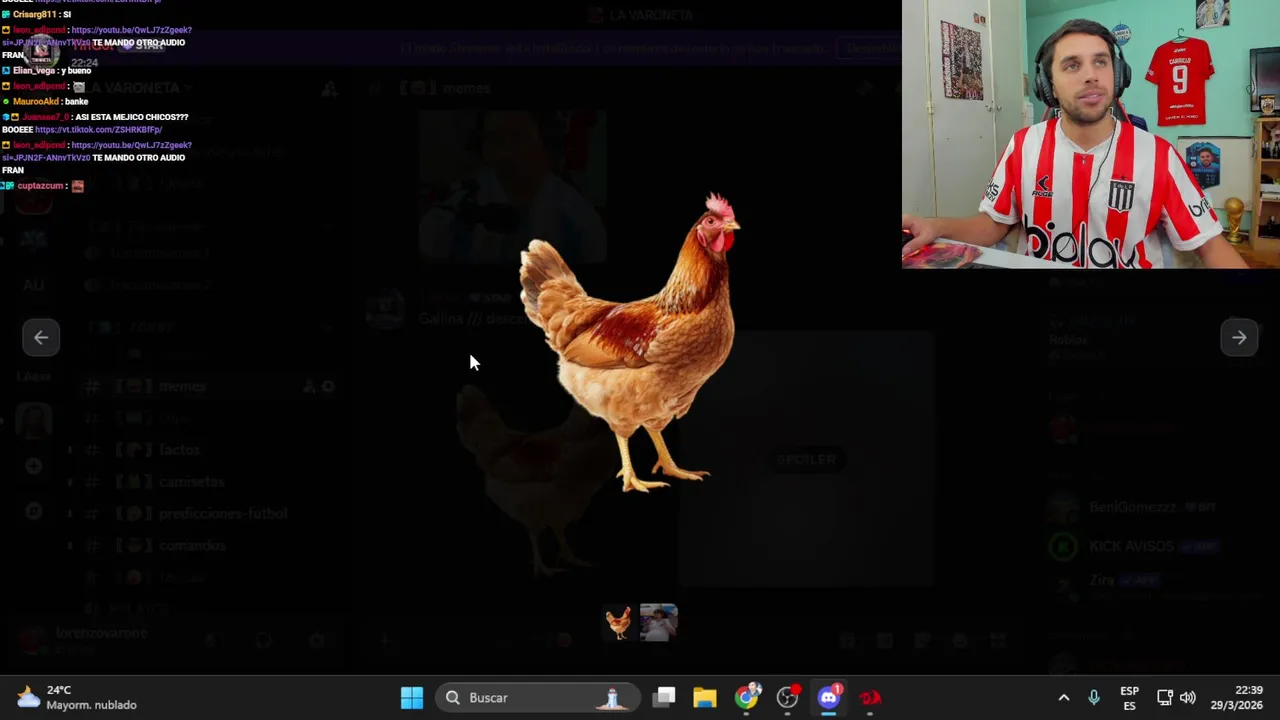Open the weather widget showing 24°C
Viewport: 1280px width, 720px height.
(78, 697)
